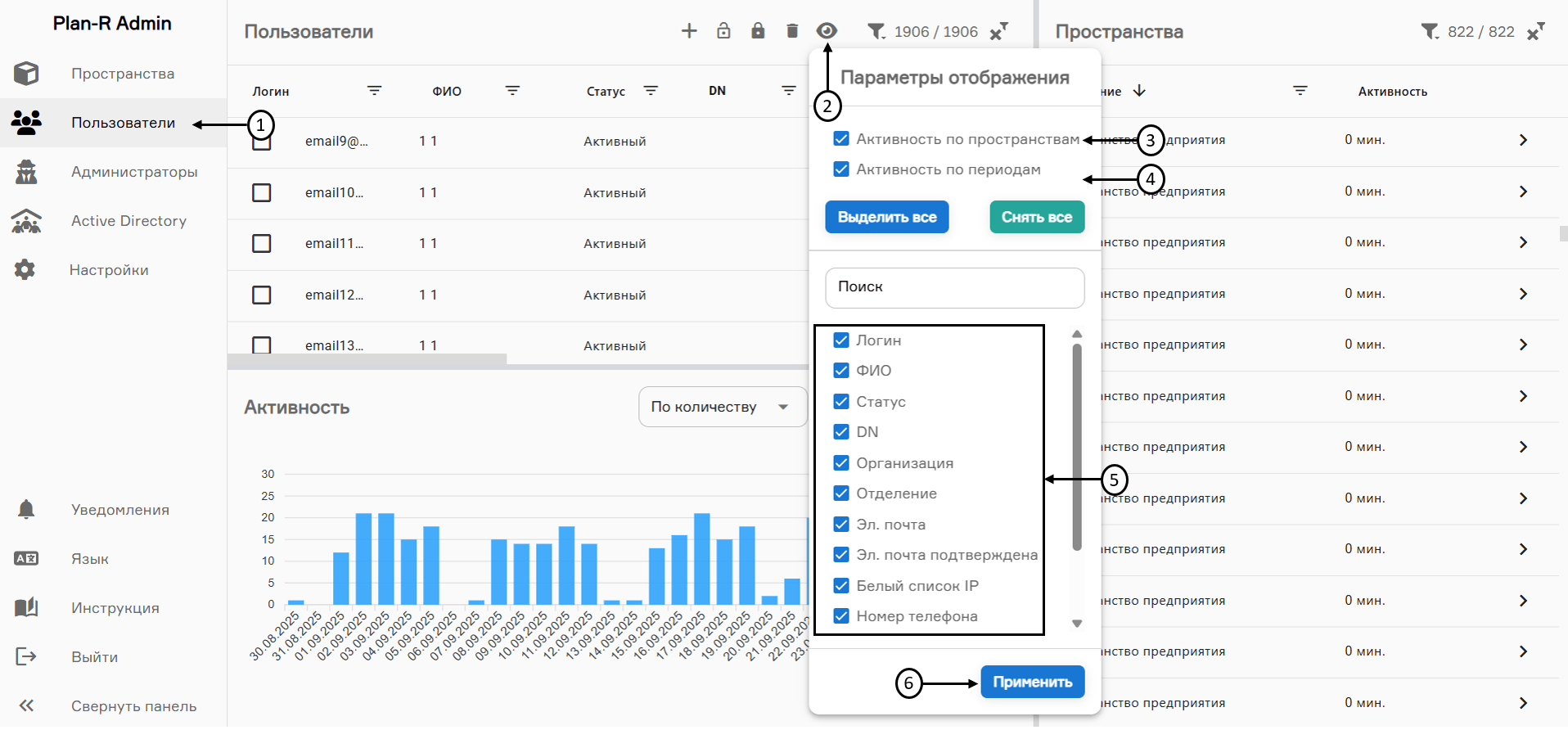Open the По количеству dropdown
Image resolution: width=1568 pixels, height=730 pixels.
tap(722, 407)
